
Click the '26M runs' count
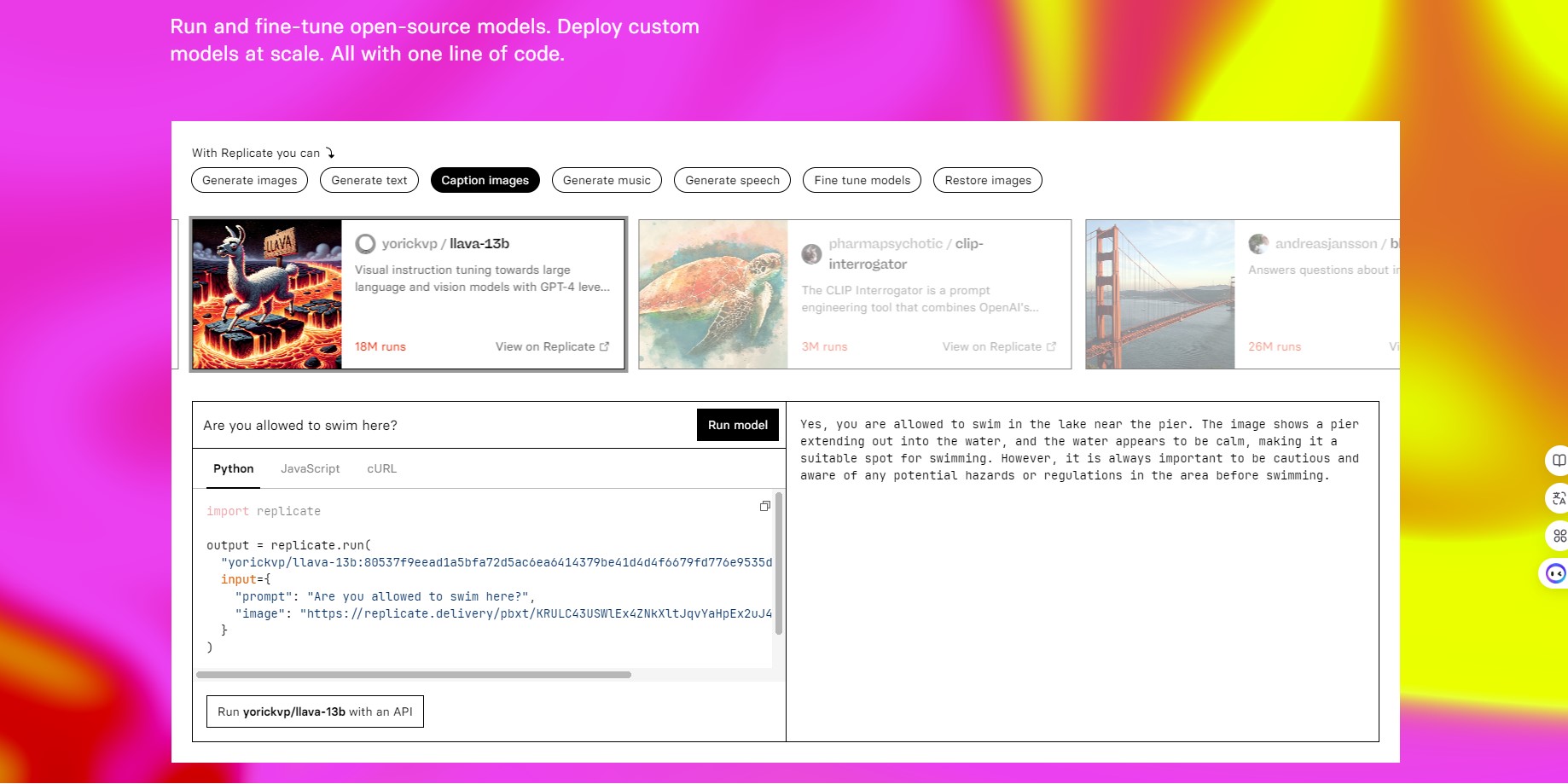click(x=1275, y=346)
